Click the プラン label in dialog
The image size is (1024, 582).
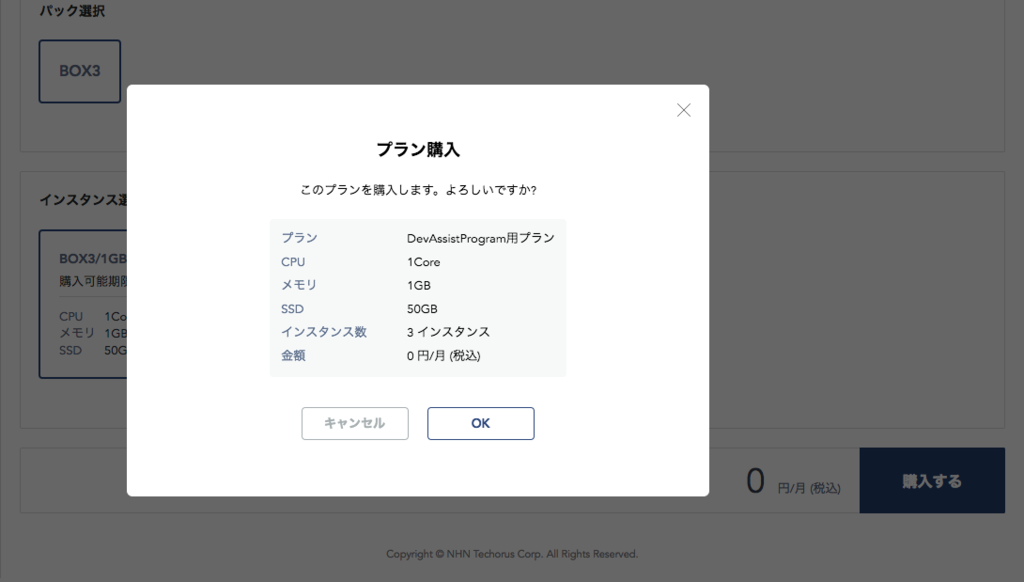[x=299, y=238]
